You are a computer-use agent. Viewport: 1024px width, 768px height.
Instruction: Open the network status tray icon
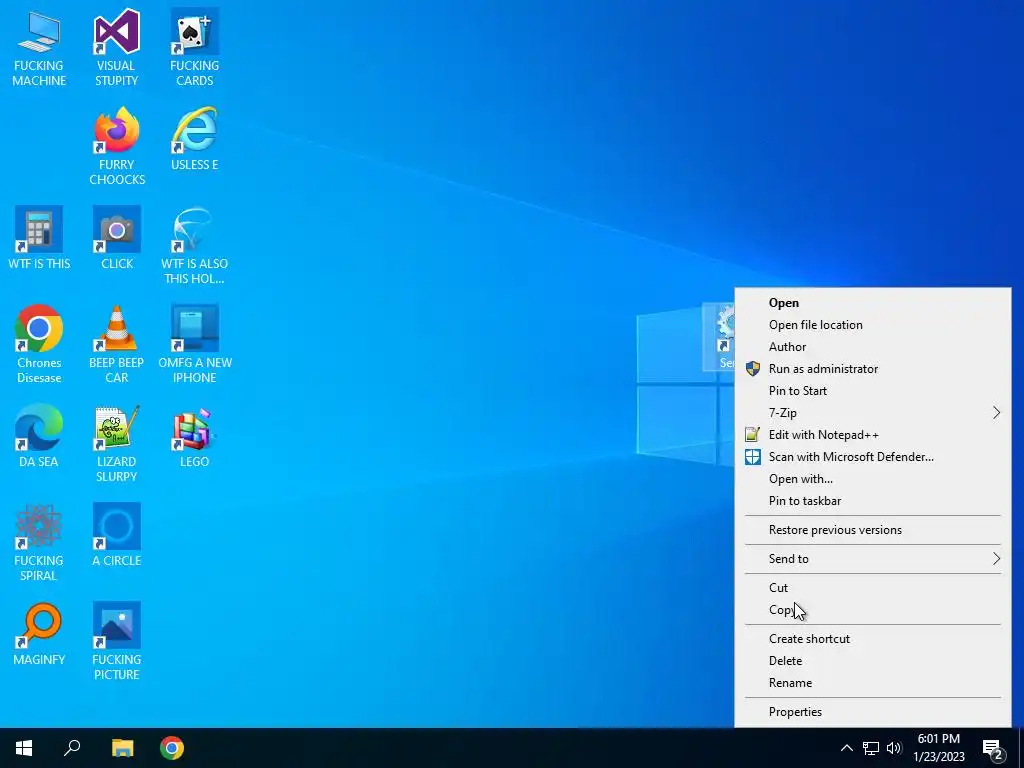871,748
